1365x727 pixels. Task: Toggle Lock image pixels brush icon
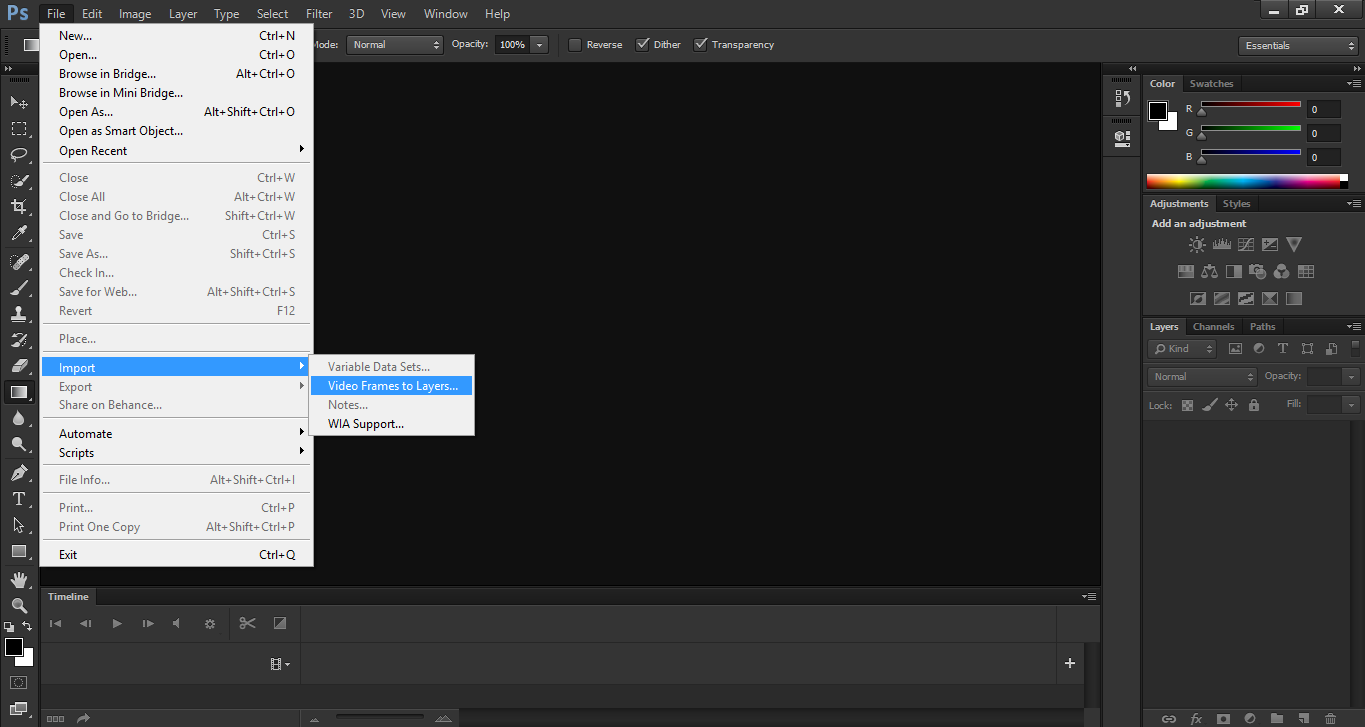click(x=1209, y=405)
